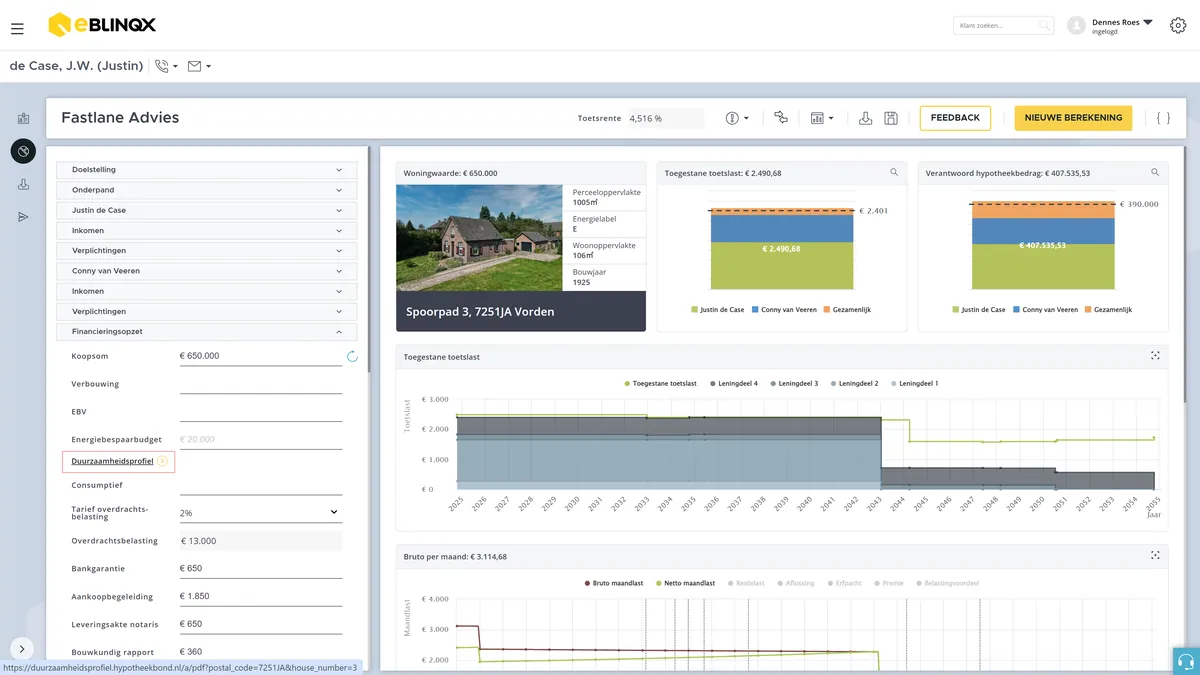Toggle Rentelast legend series visibility
The height and width of the screenshot is (675, 1200).
(746, 583)
